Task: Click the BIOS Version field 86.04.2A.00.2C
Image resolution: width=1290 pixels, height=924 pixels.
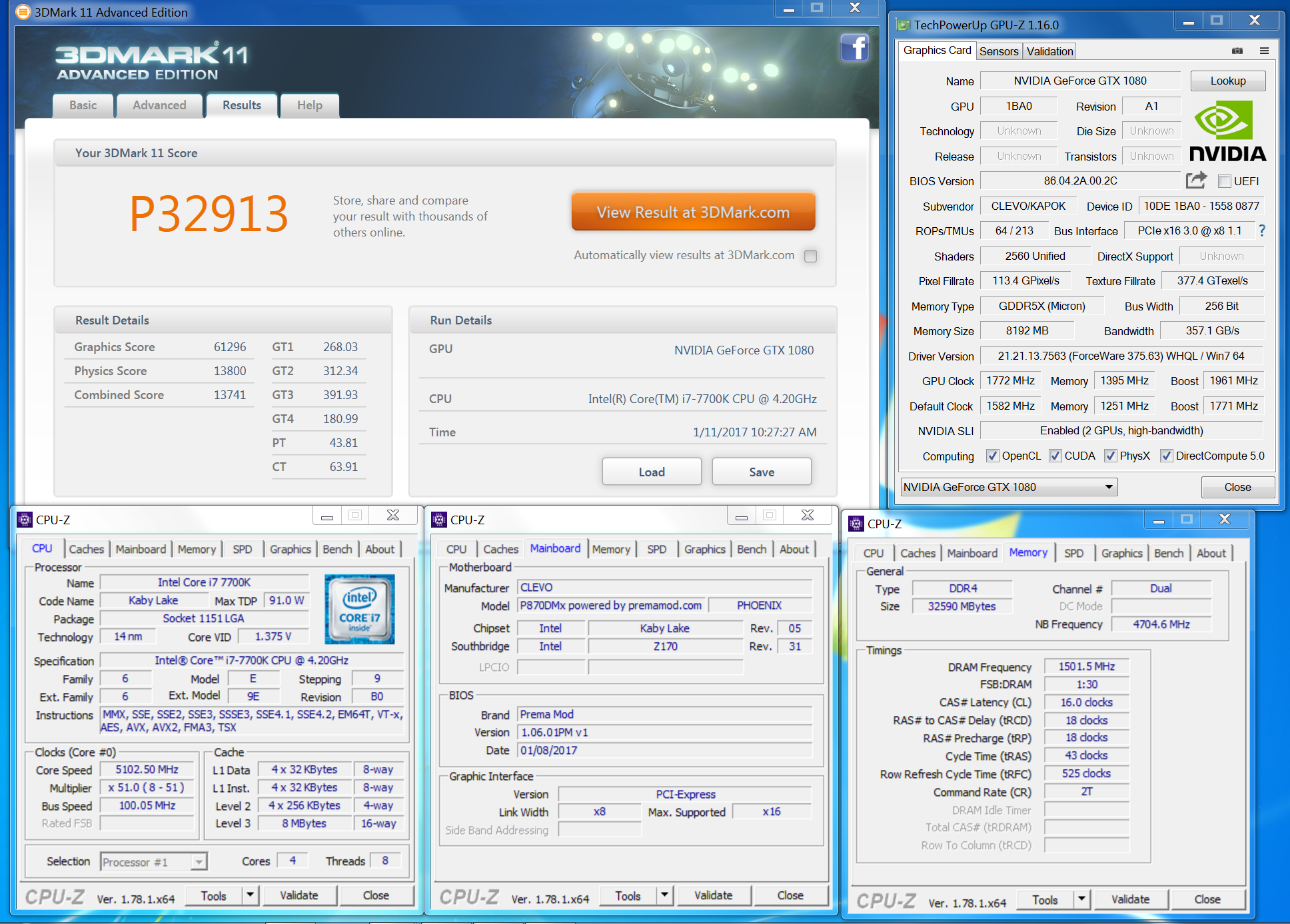Action: [x=1080, y=181]
